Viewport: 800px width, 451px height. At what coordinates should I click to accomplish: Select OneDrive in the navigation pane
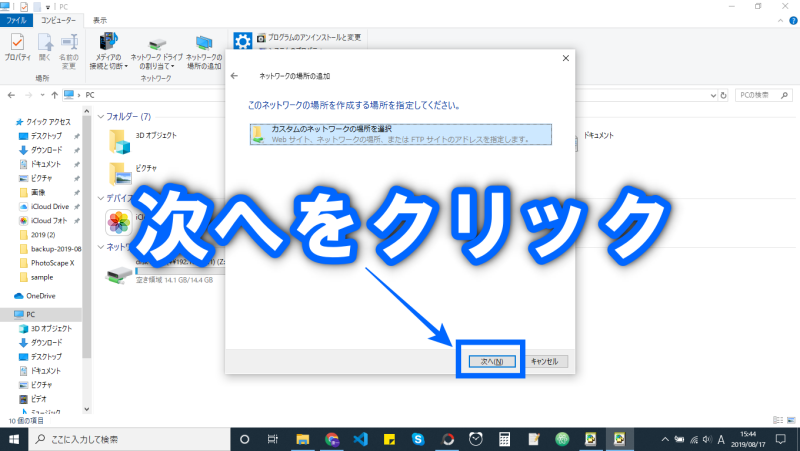pyautogui.click(x=40, y=296)
